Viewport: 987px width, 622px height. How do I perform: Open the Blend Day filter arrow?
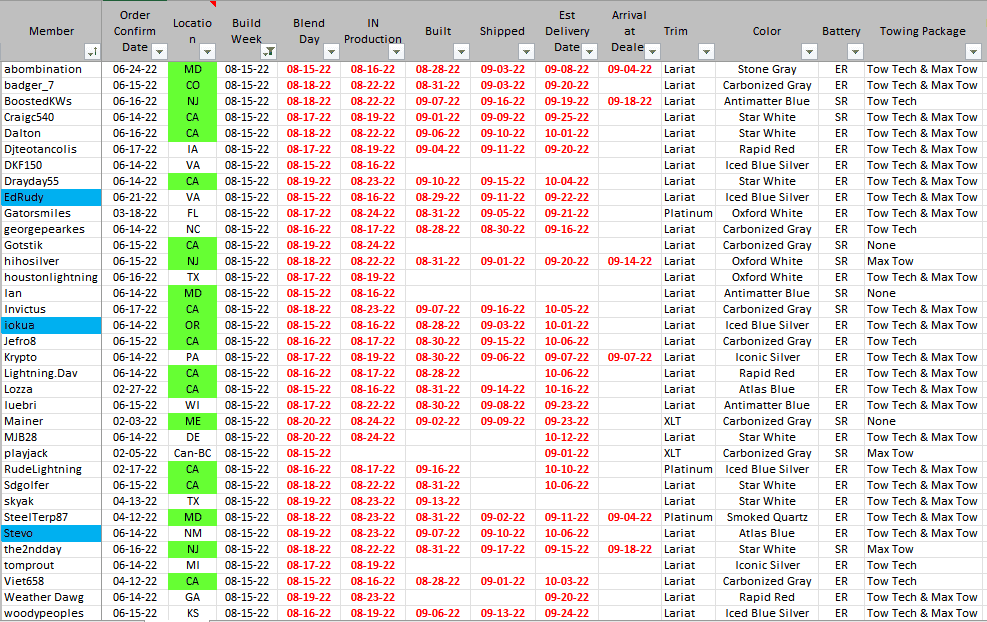[331, 51]
